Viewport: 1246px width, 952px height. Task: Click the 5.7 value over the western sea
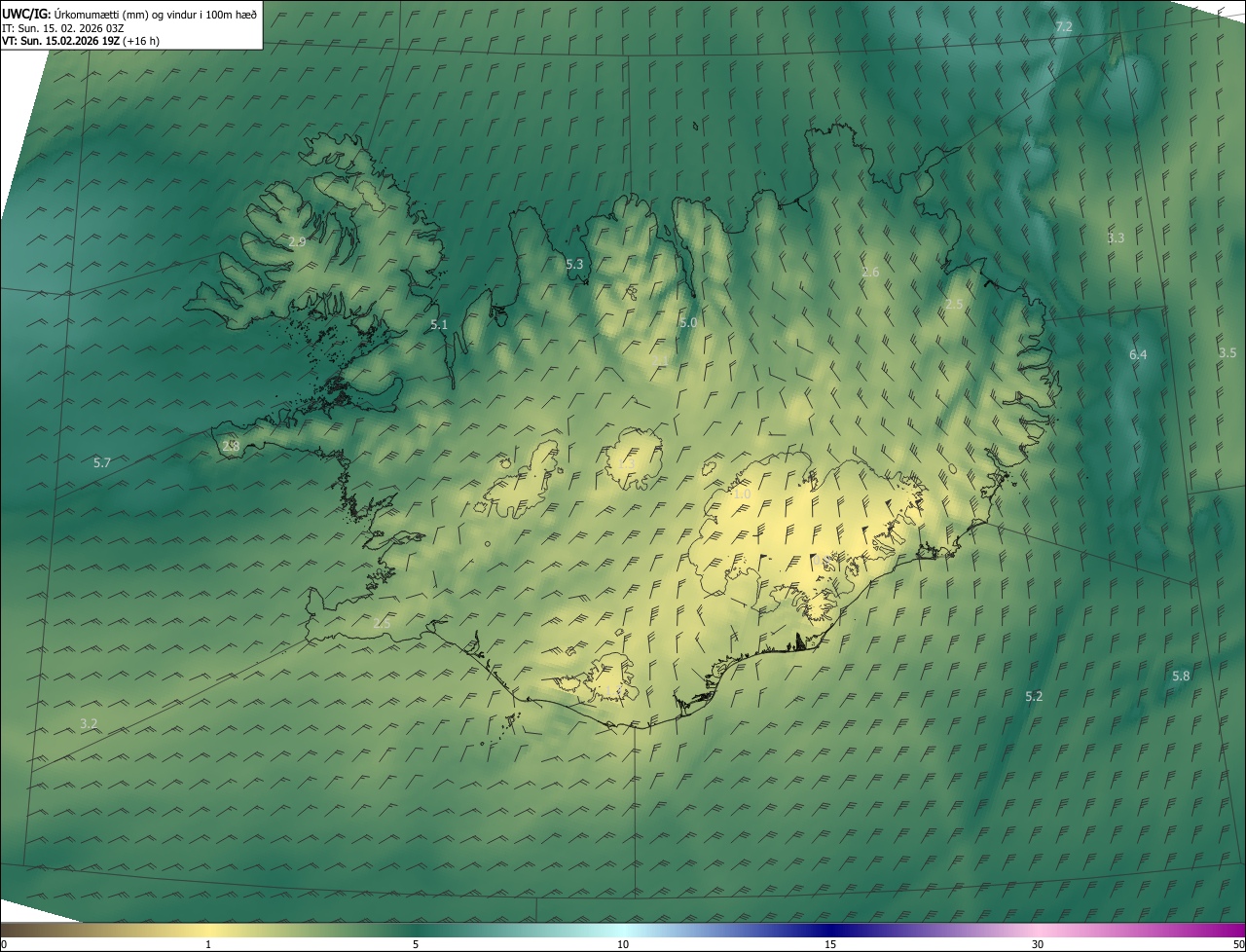pyautogui.click(x=102, y=462)
